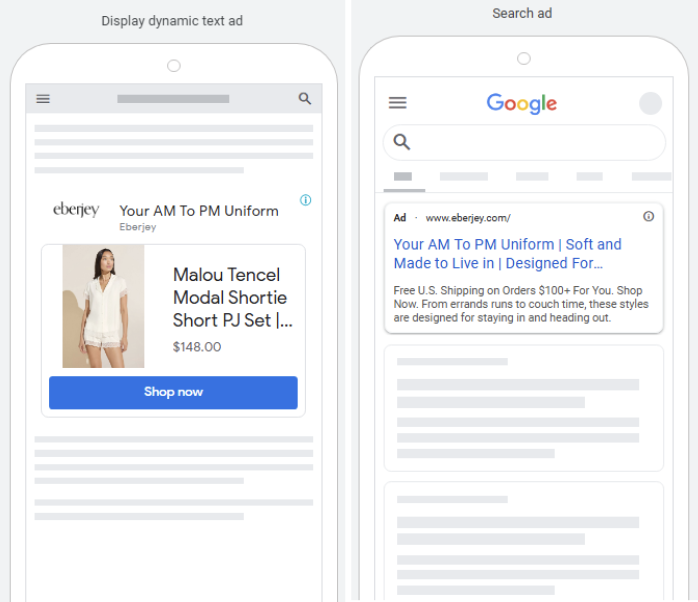Open the 'Your AM To PM Uniform | Soft and' ad headline link
The height and width of the screenshot is (602, 698).
pyautogui.click(x=507, y=254)
